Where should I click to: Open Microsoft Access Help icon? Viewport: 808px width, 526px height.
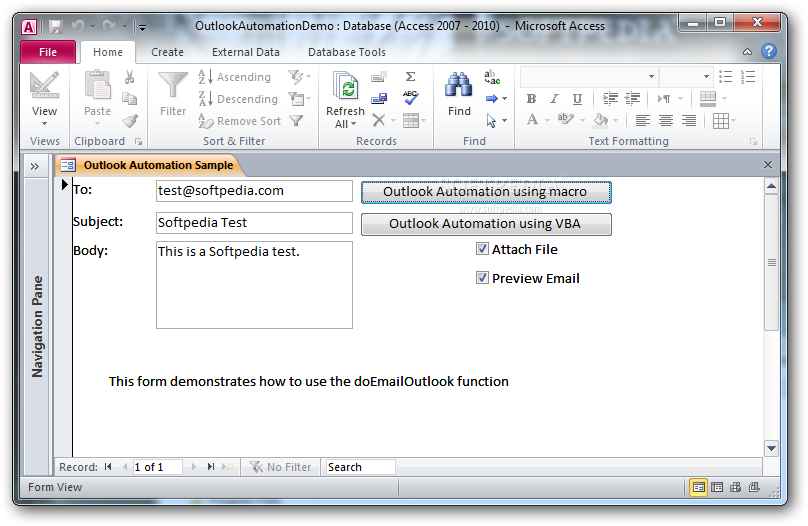pyautogui.click(x=768, y=52)
